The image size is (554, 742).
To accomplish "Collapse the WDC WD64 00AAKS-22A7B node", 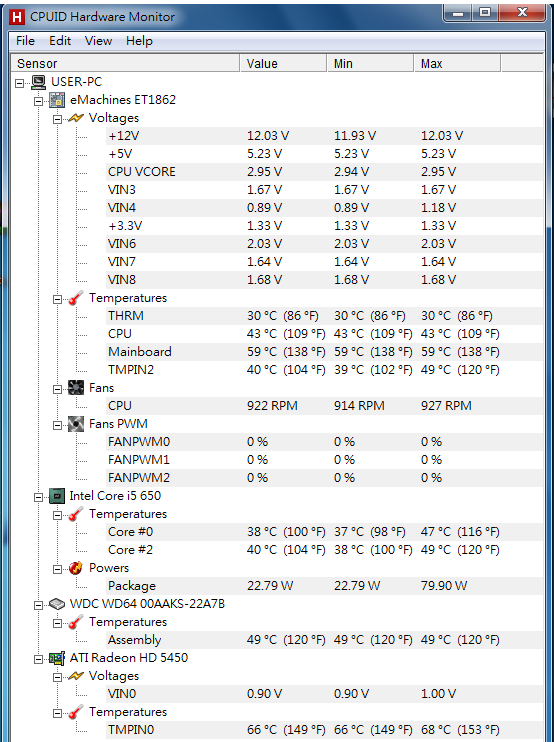I will point(38,605).
